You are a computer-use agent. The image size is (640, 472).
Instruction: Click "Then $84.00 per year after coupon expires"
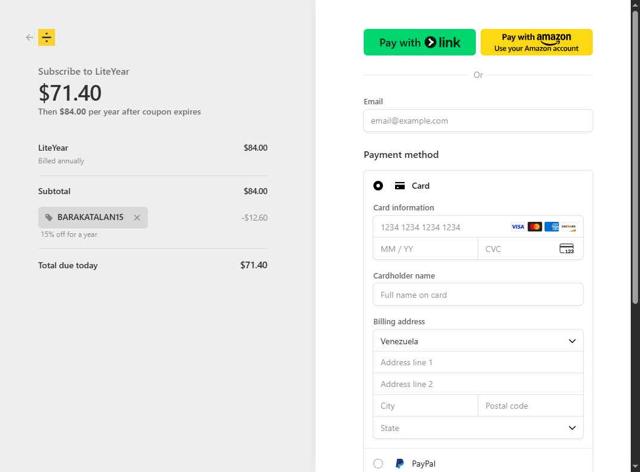point(120,112)
